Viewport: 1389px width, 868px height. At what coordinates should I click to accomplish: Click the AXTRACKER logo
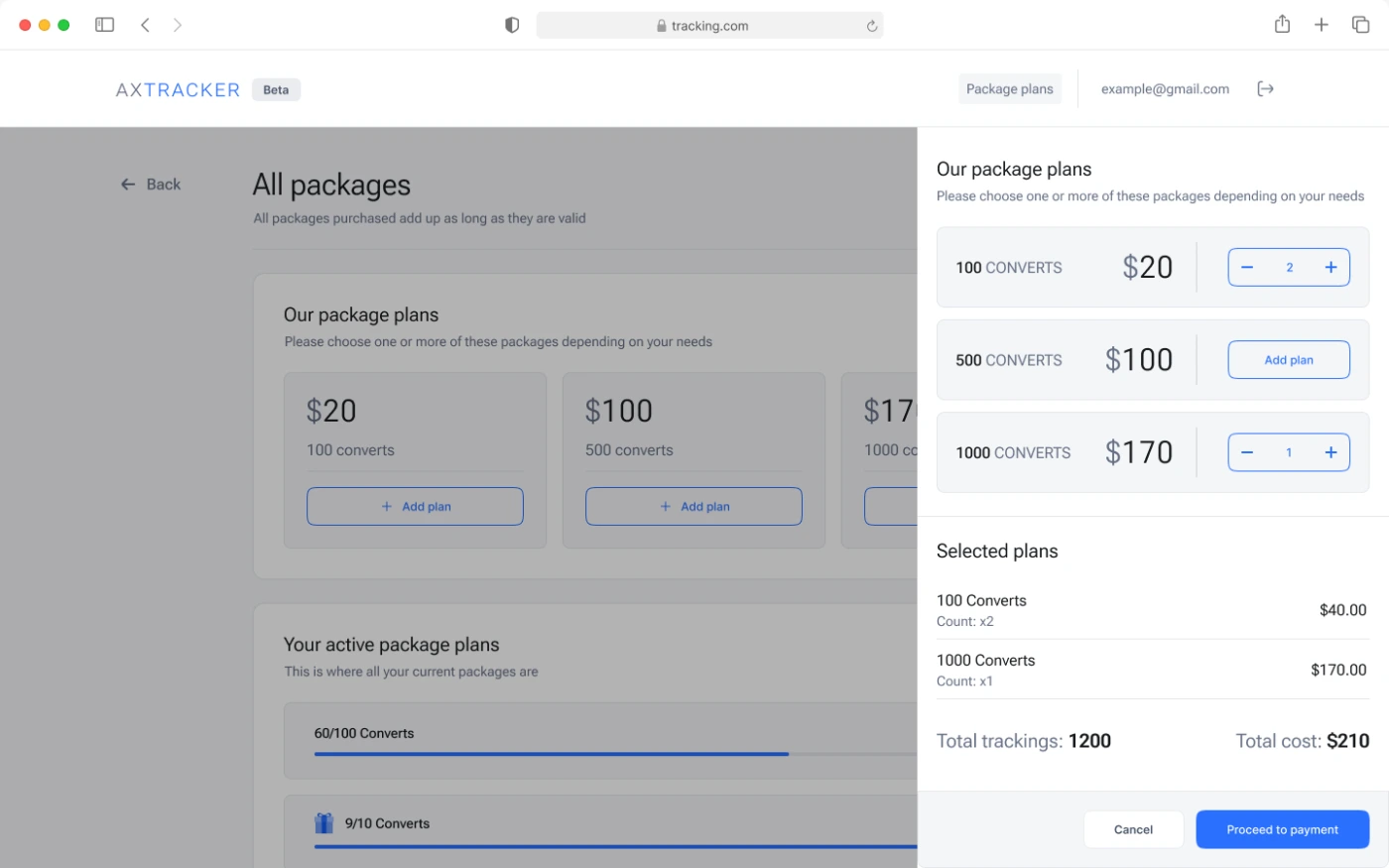pos(178,89)
